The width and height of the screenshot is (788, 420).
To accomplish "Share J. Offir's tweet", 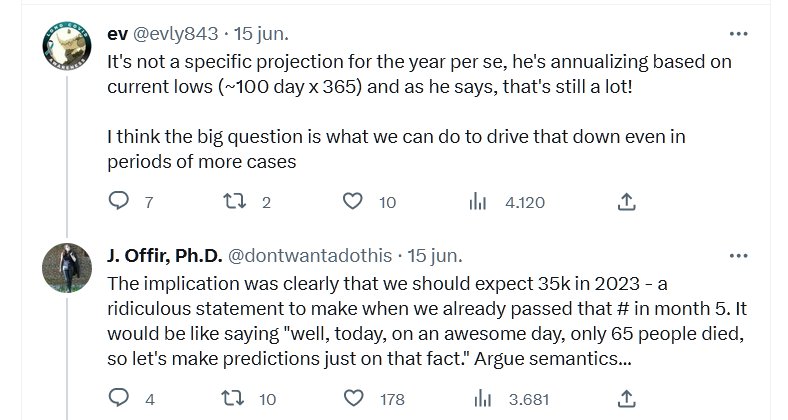I will (x=627, y=398).
